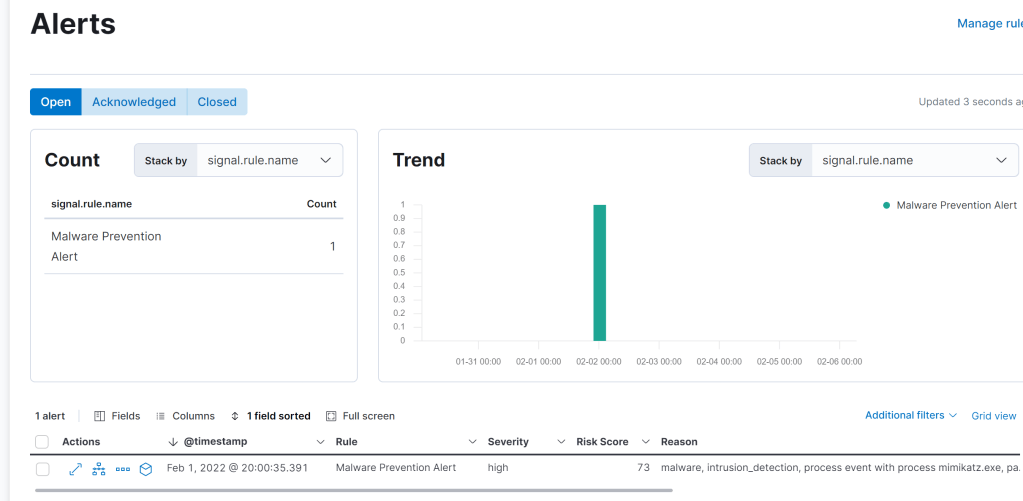Switch to Grid view

click(x=994, y=416)
